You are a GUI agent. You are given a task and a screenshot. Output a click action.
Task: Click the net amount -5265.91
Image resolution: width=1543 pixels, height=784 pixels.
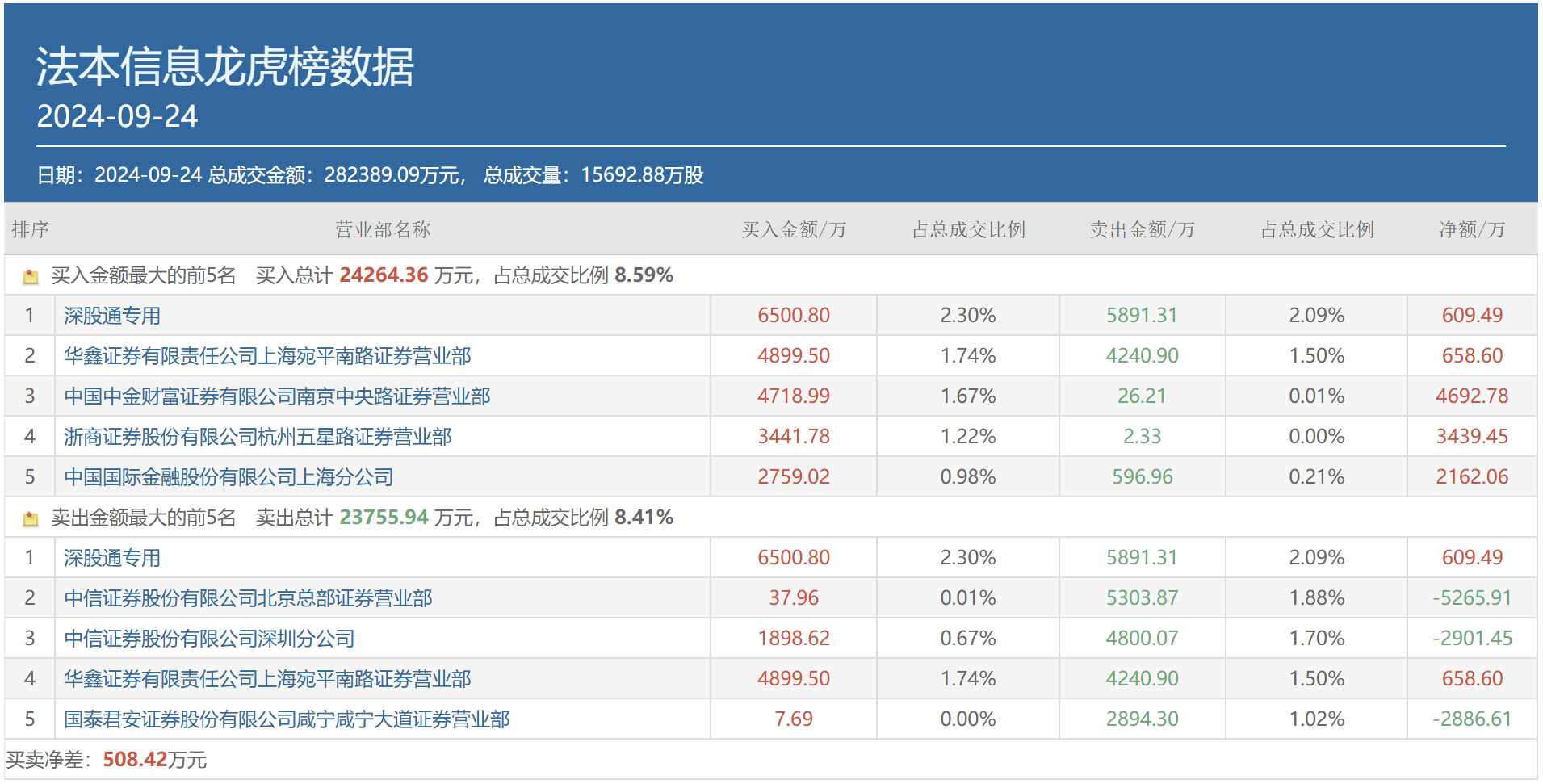point(1472,598)
